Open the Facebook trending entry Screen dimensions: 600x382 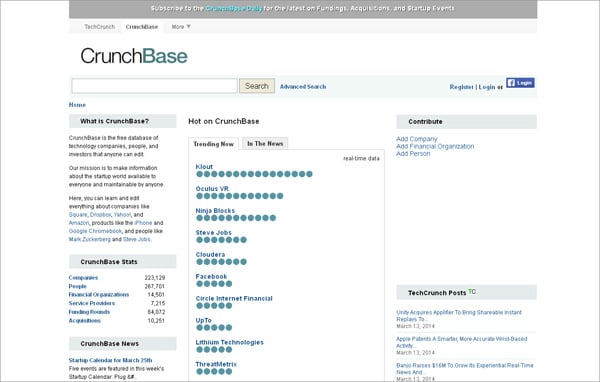tap(211, 276)
